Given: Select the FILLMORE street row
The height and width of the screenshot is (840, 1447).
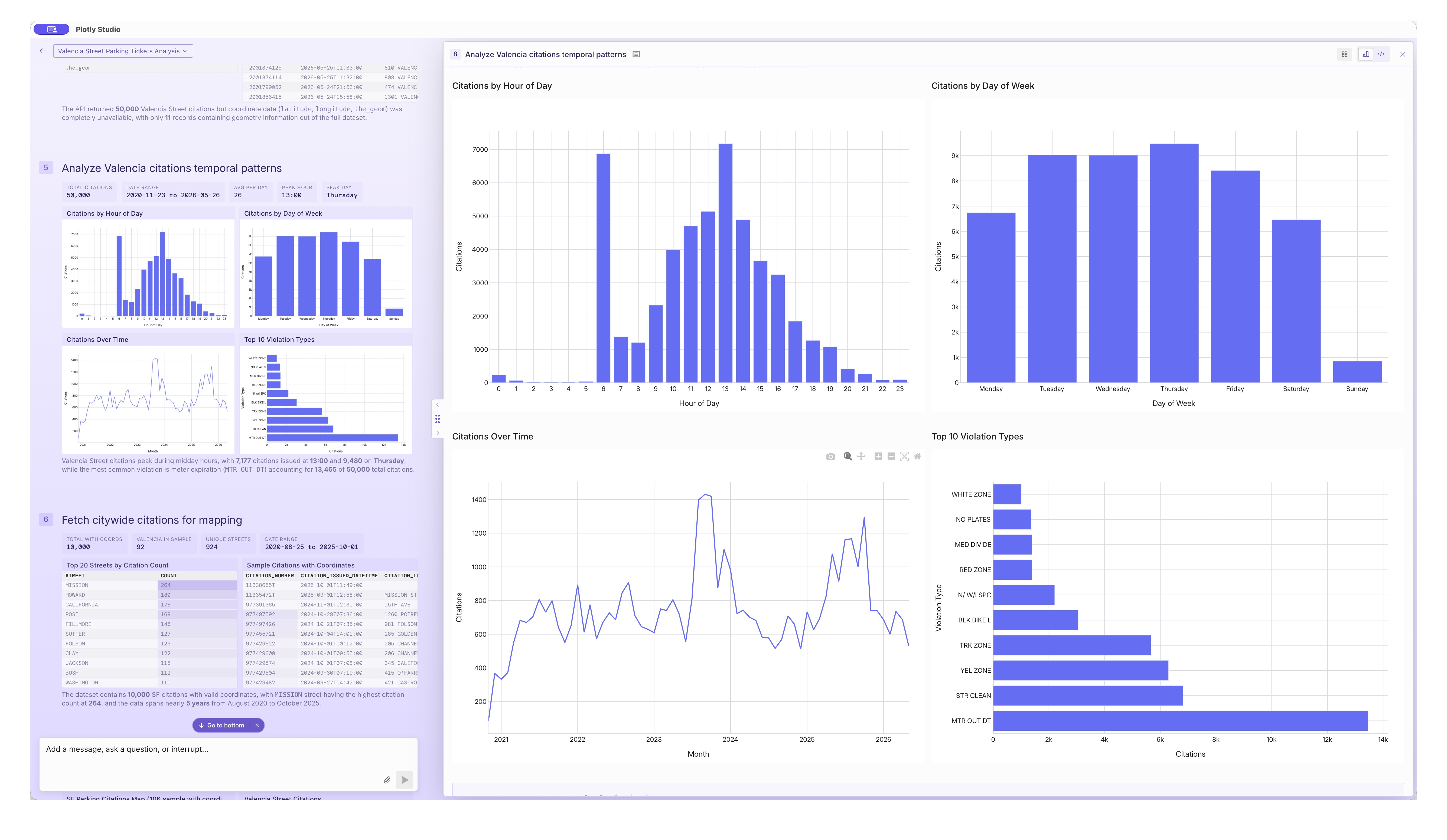Looking at the screenshot, I should click(x=149, y=624).
